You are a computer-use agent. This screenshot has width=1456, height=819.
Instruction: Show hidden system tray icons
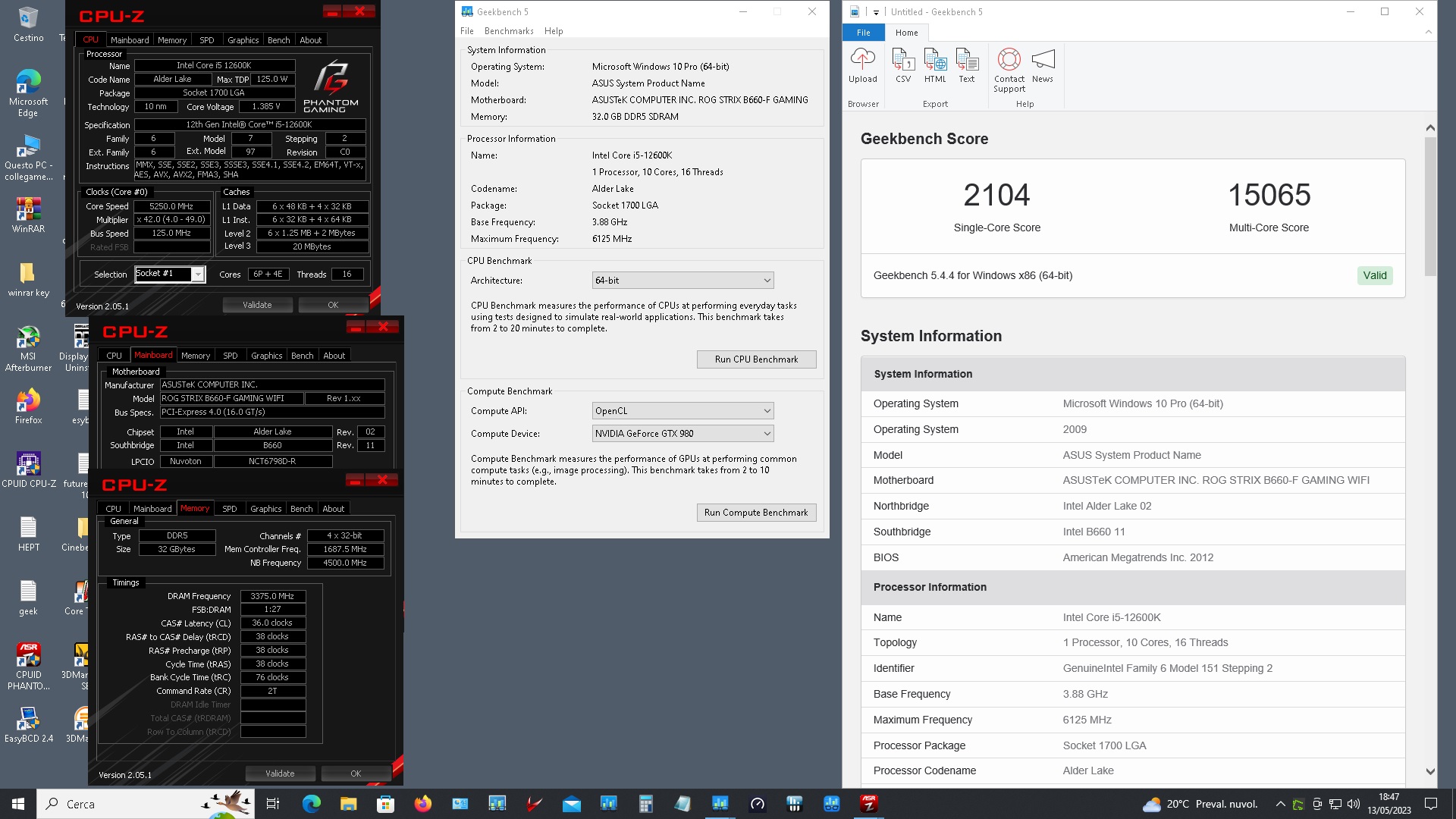coord(1280,804)
